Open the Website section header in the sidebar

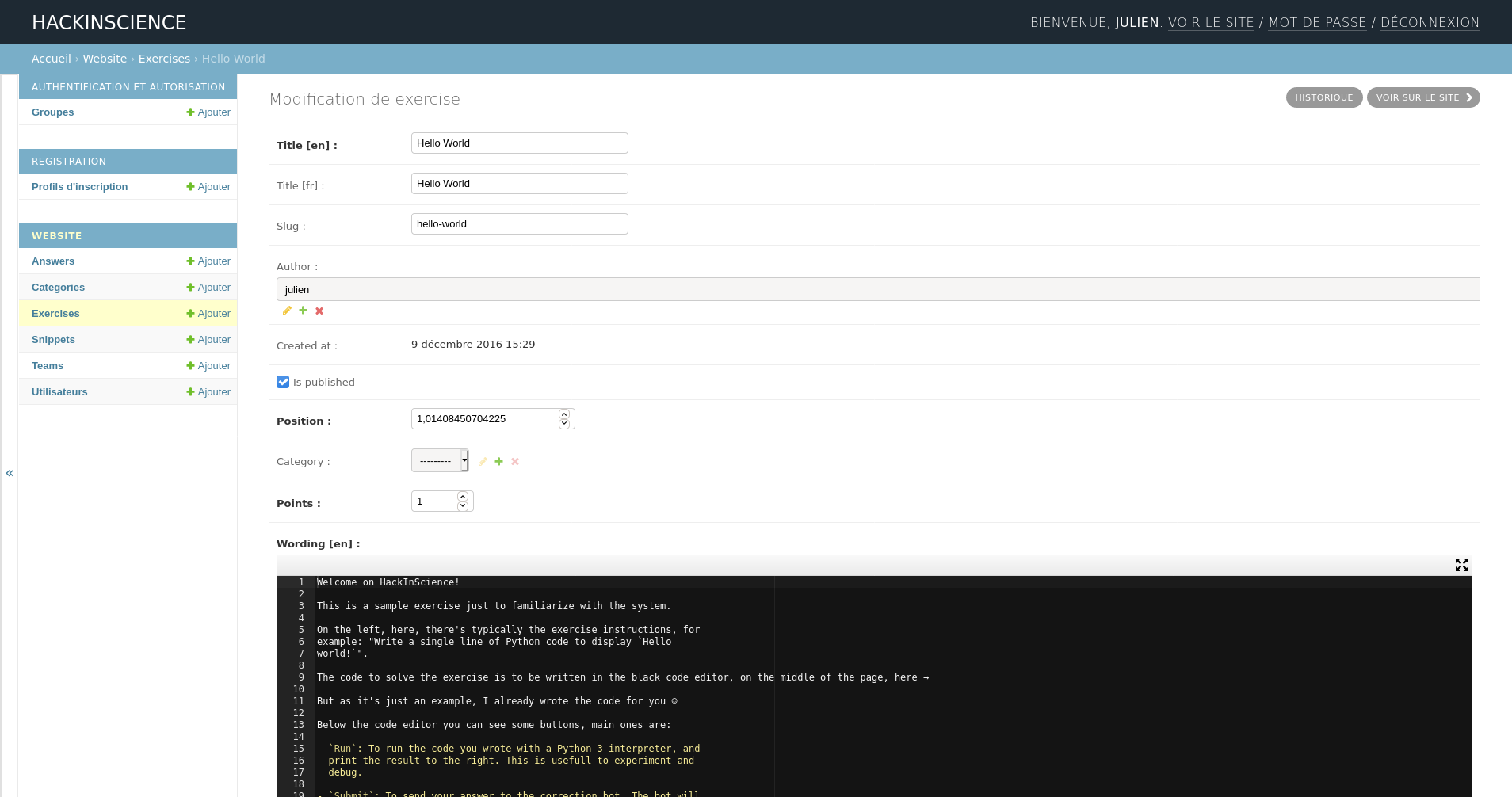[57, 236]
